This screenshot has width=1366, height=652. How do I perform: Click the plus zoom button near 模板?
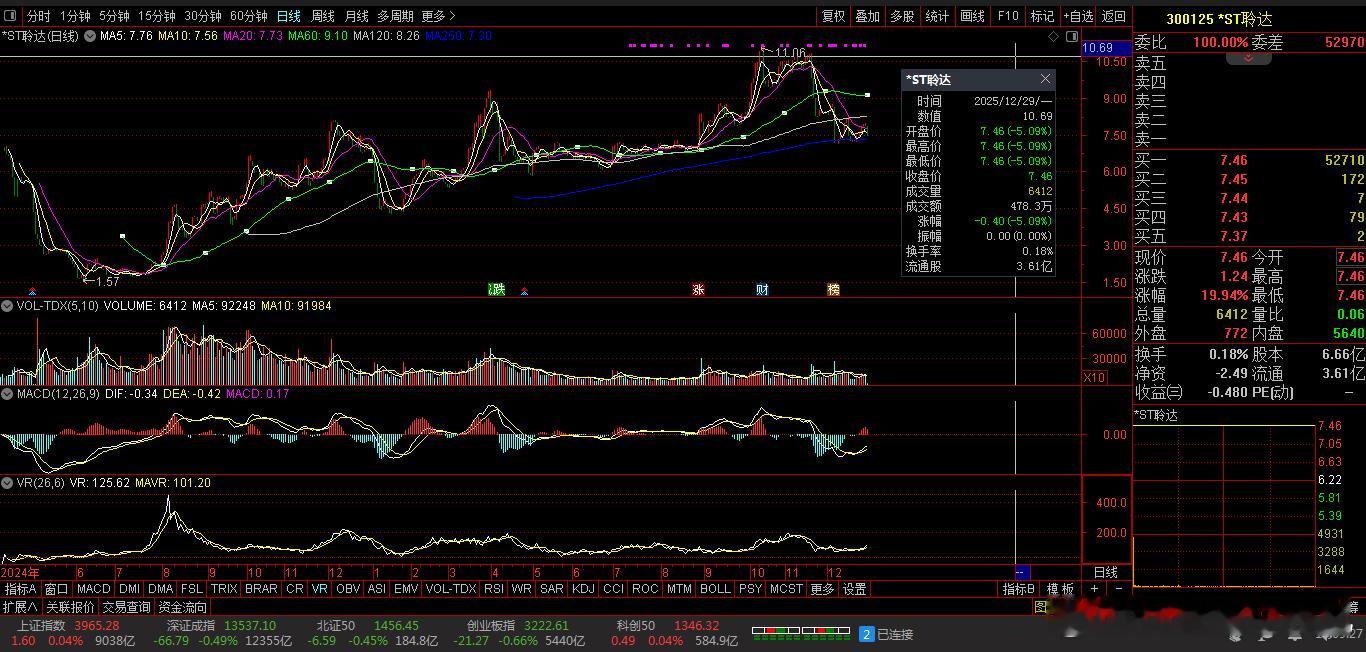[x=1094, y=589]
